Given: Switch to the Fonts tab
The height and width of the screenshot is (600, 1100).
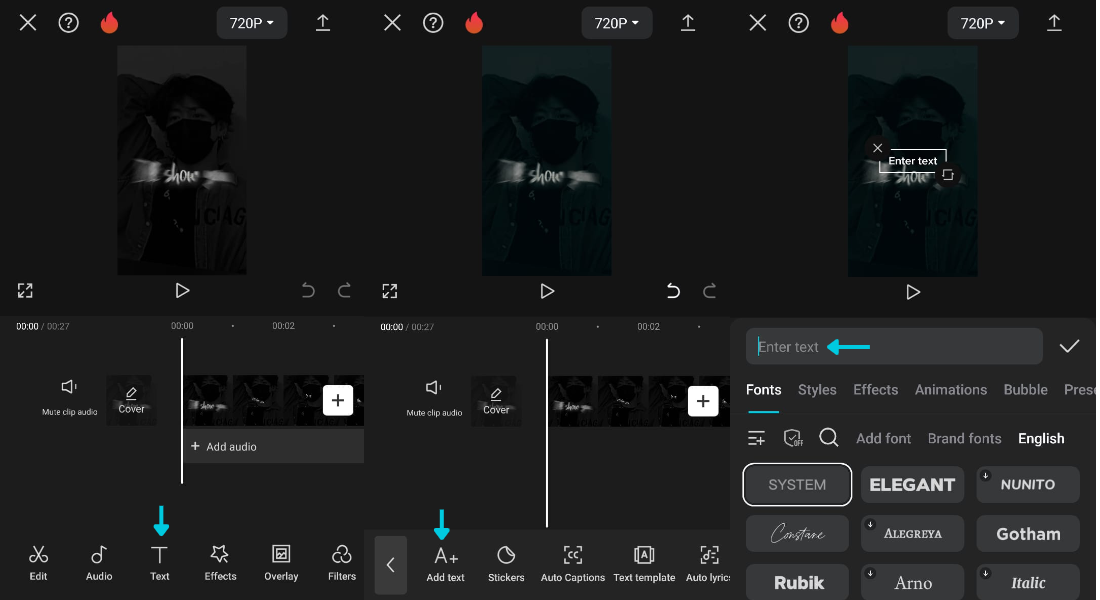Looking at the screenshot, I should [x=763, y=390].
